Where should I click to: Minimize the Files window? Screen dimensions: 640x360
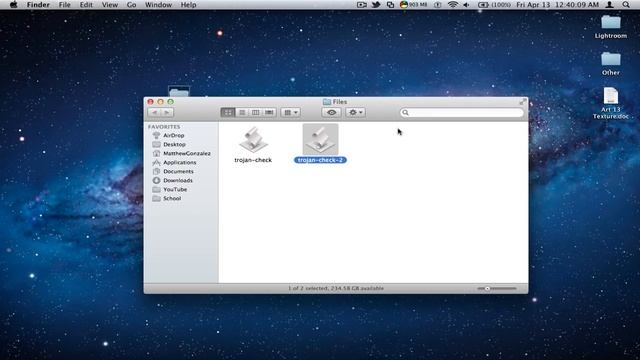(x=160, y=102)
